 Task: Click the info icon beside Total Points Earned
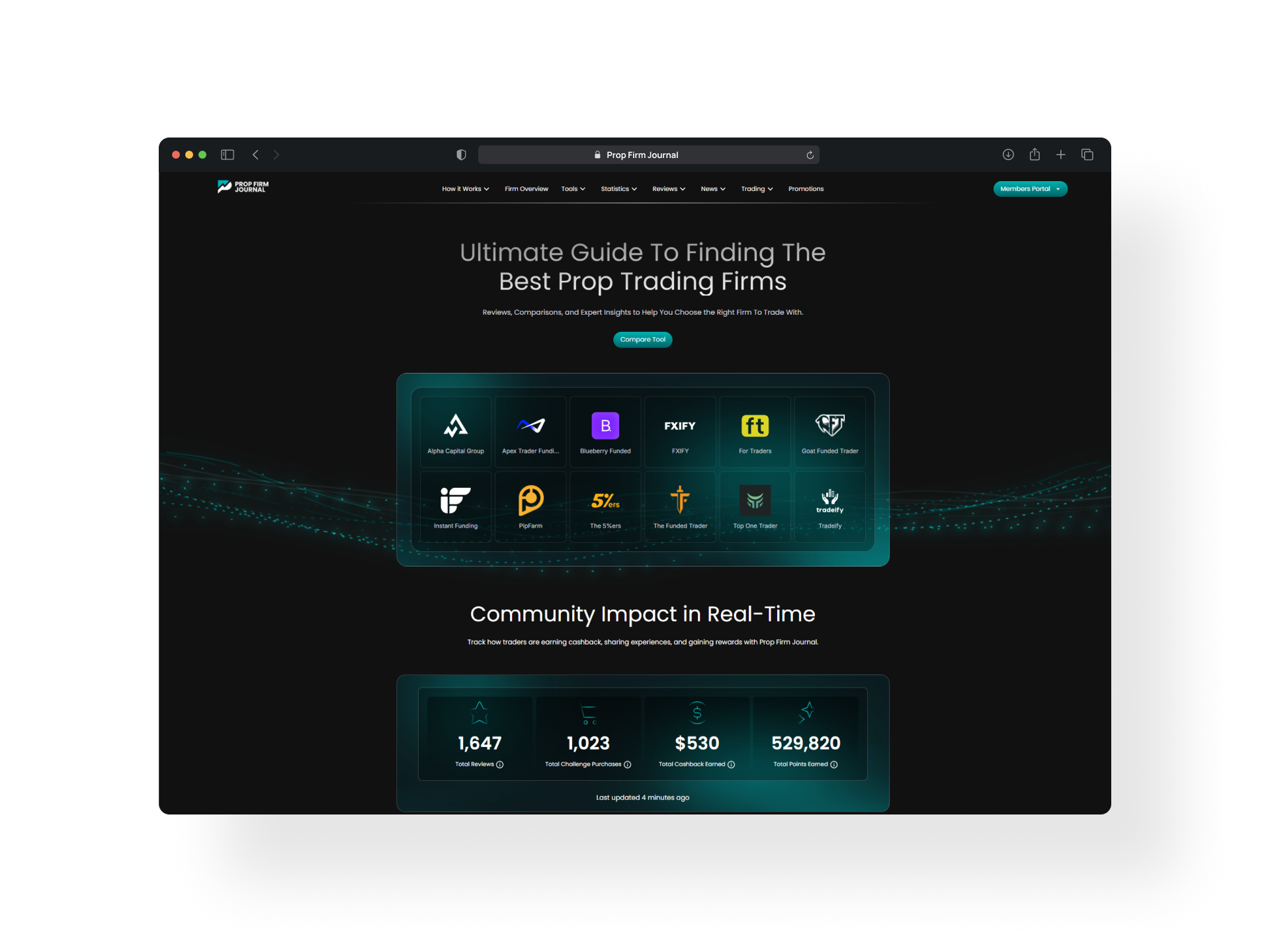point(834,764)
